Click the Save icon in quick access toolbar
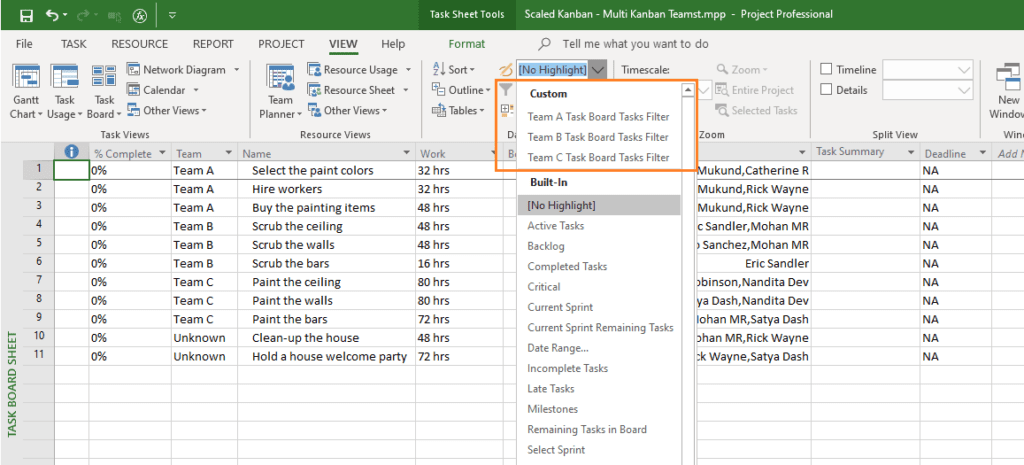The image size is (1024, 465). click(27, 15)
